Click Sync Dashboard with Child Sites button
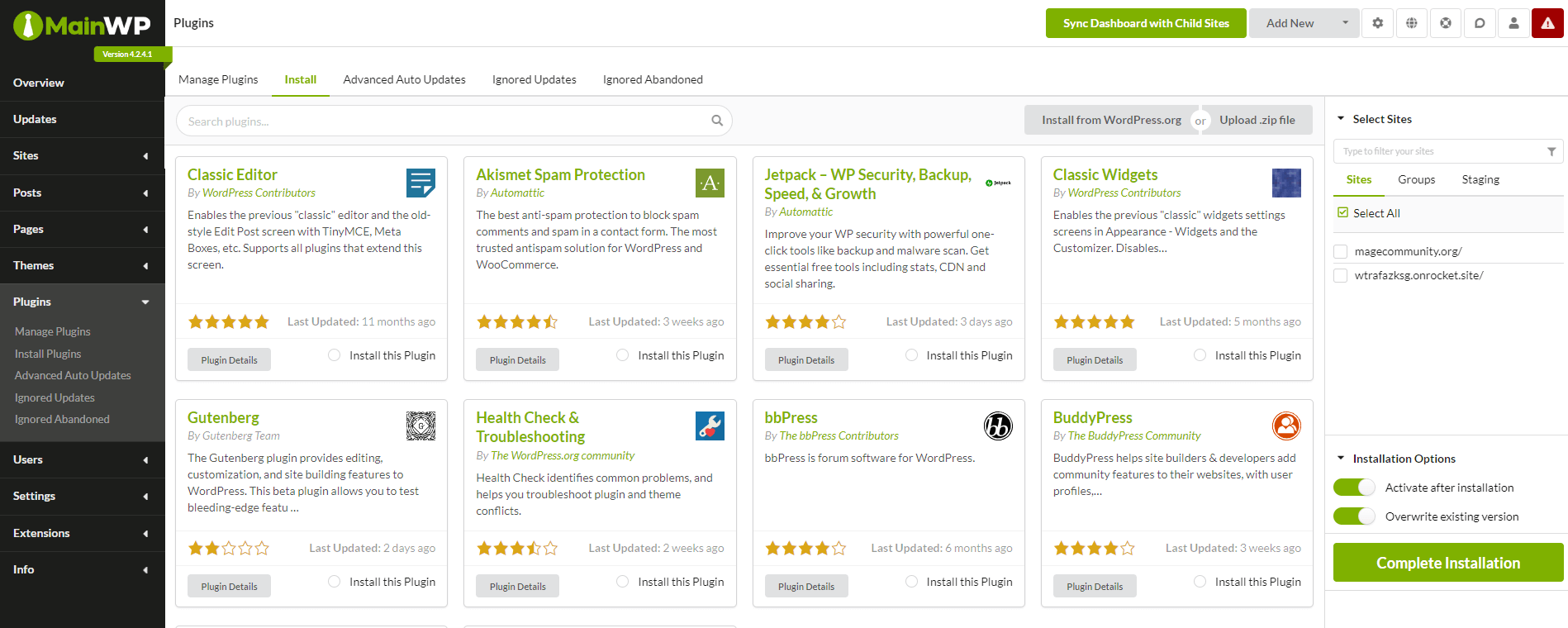 (1146, 23)
